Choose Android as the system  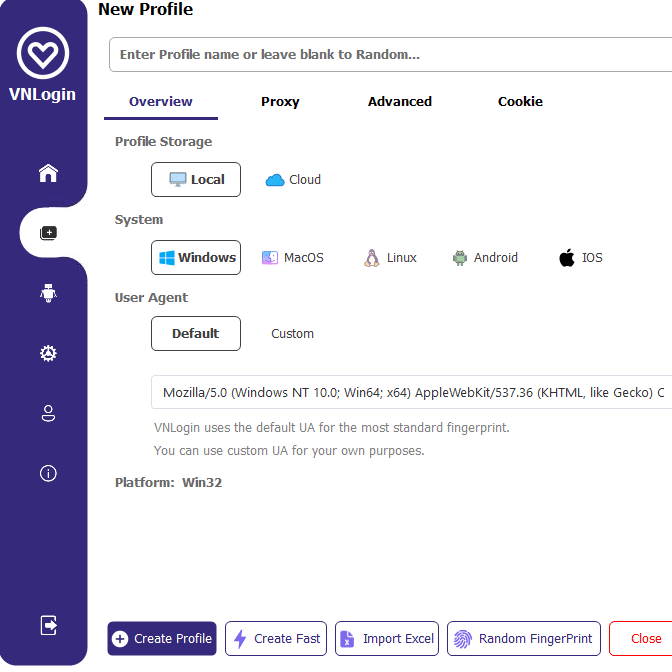pyautogui.click(x=485, y=258)
